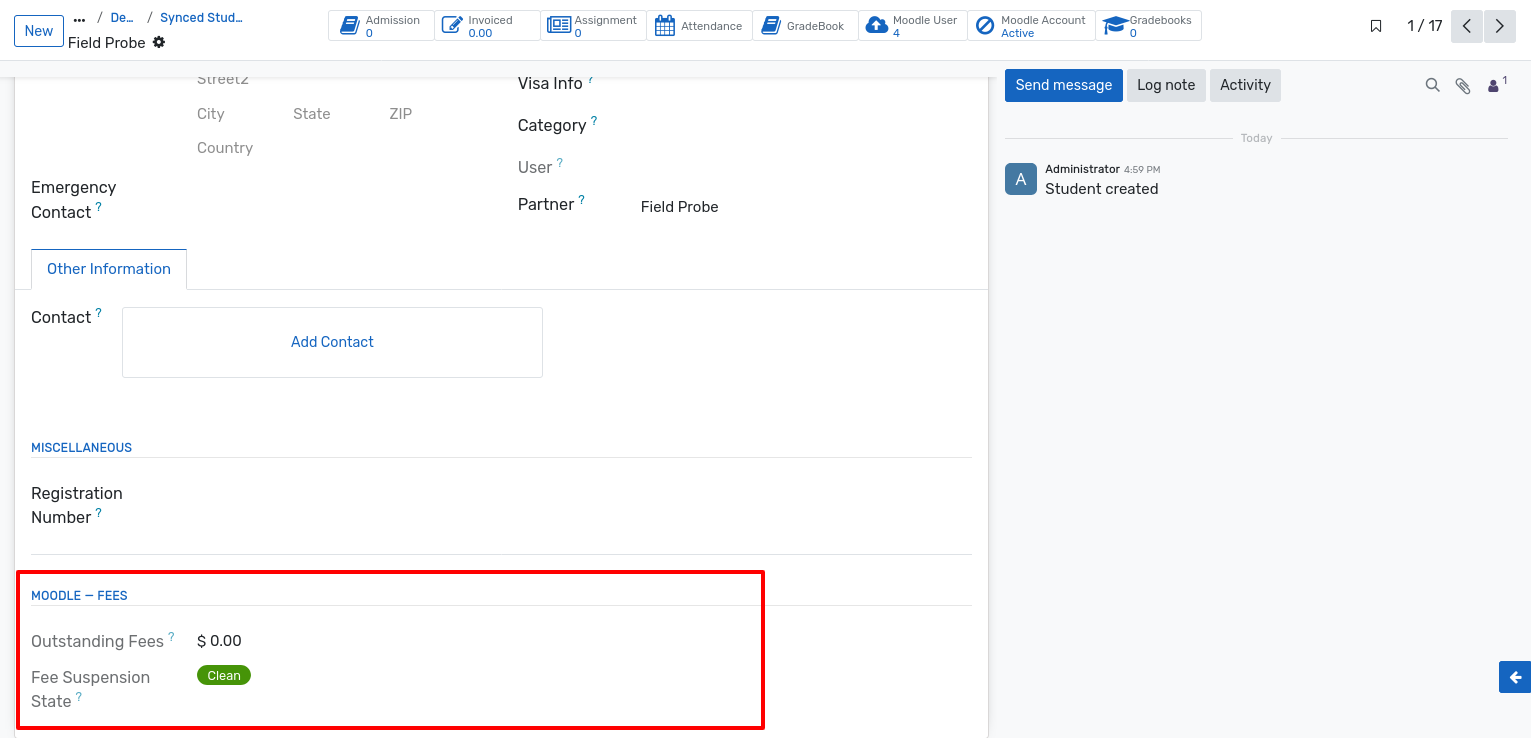1531x738 pixels.
Task: Open the Moodle Account Active button
Action: tap(1031, 26)
